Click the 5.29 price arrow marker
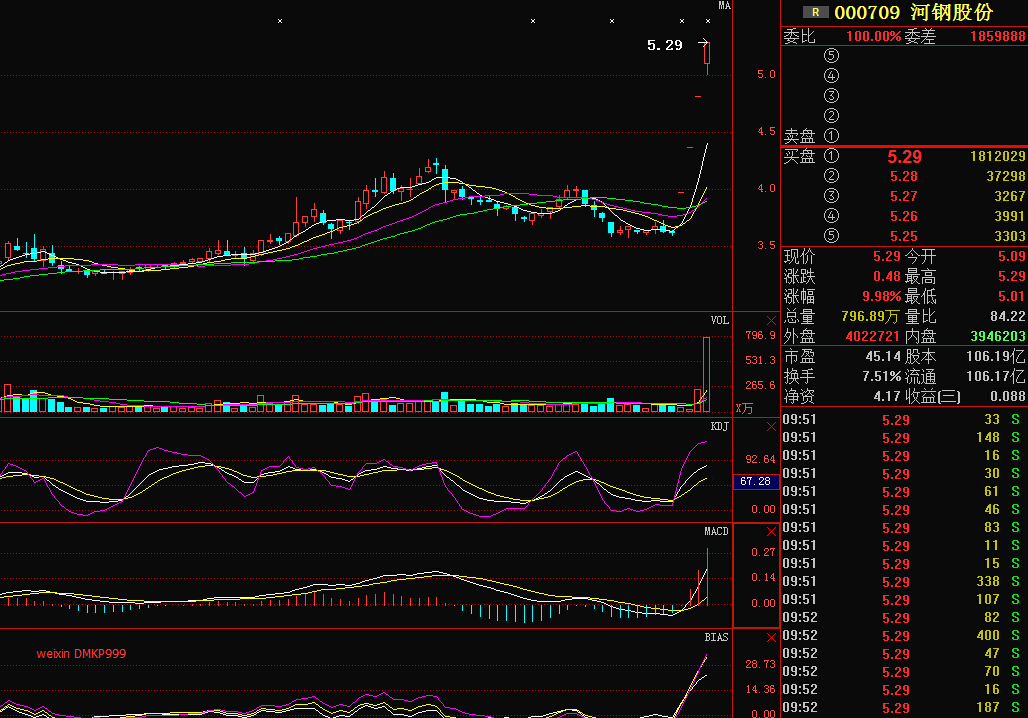Screen dimensions: 1028x718 click(x=703, y=43)
